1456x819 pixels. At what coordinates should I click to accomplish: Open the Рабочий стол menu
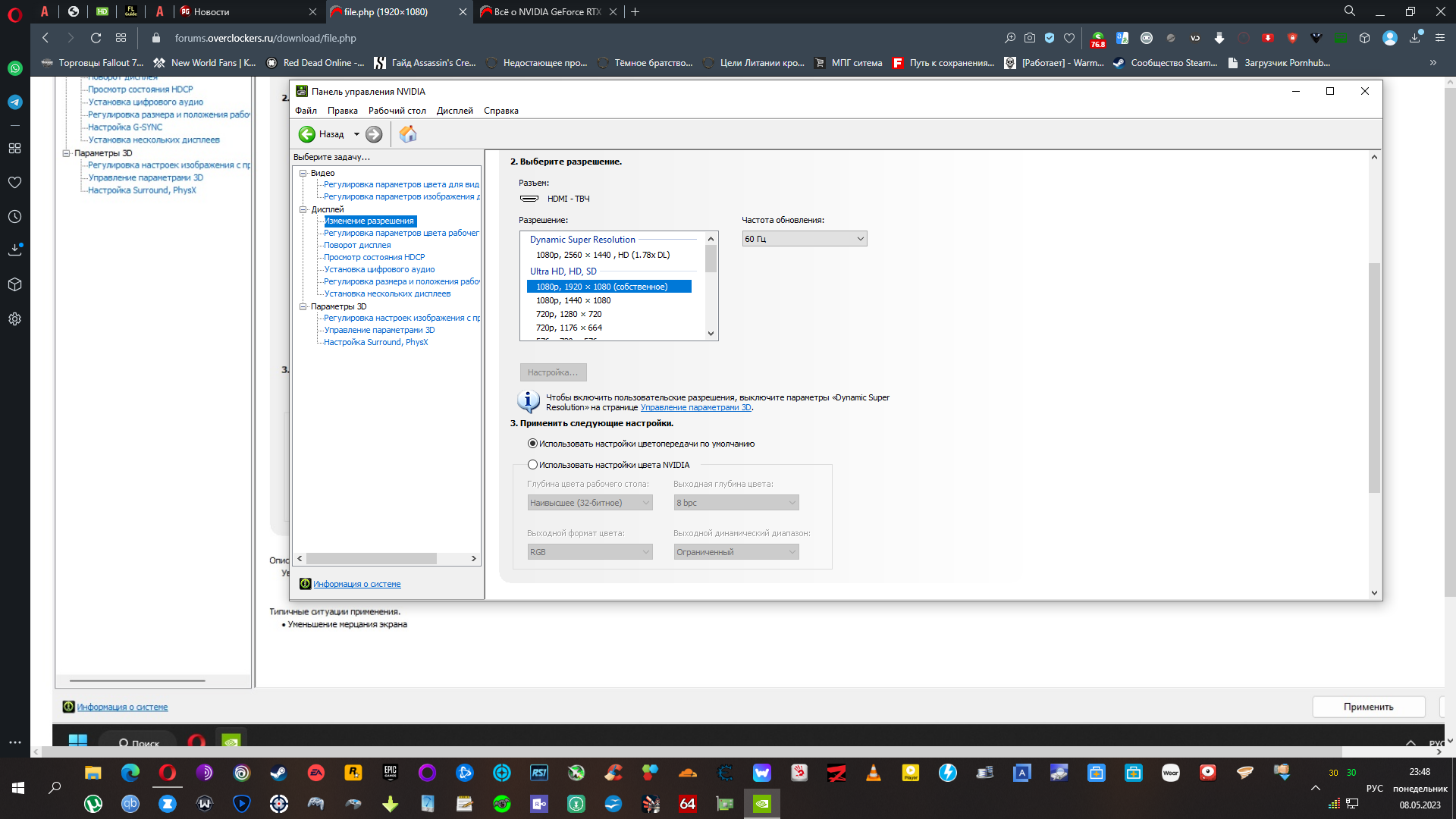[397, 111]
